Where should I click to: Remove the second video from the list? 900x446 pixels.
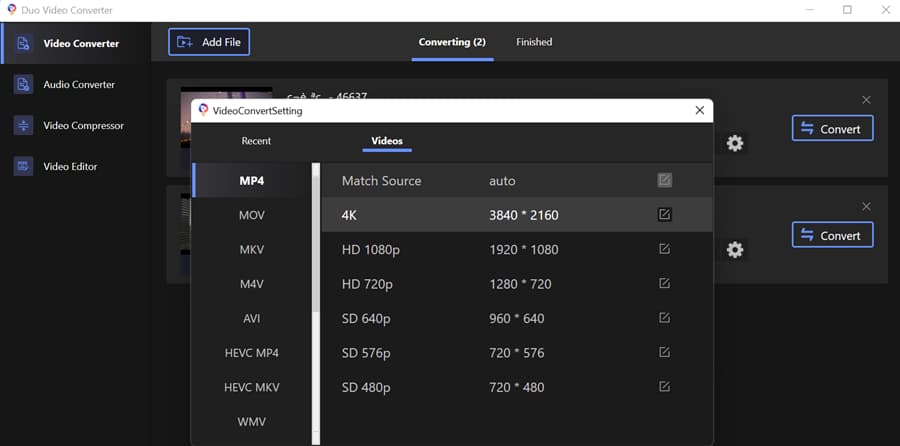(x=866, y=207)
